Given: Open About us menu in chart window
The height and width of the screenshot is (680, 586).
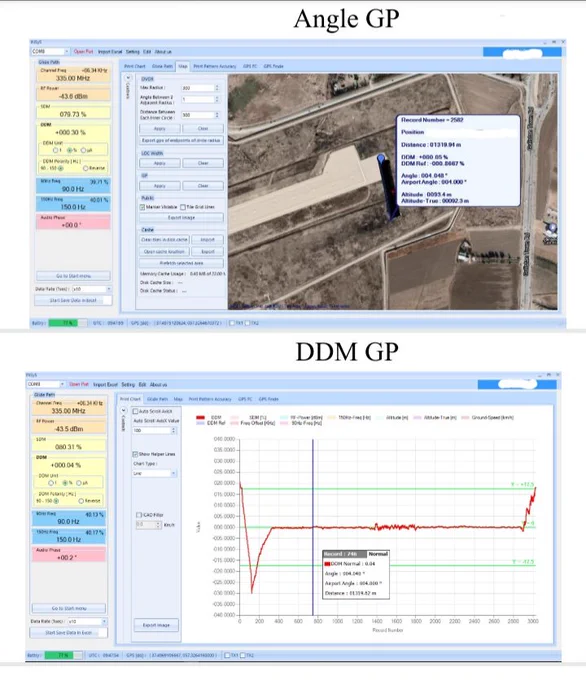Looking at the screenshot, I should pos(158,385).
